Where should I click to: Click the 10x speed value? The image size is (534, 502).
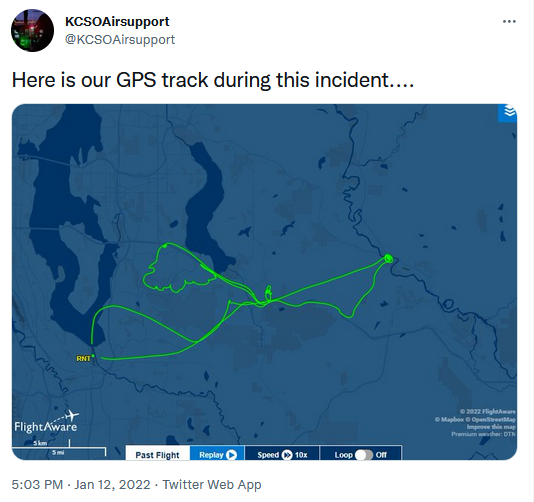click(x=301, y=455)
